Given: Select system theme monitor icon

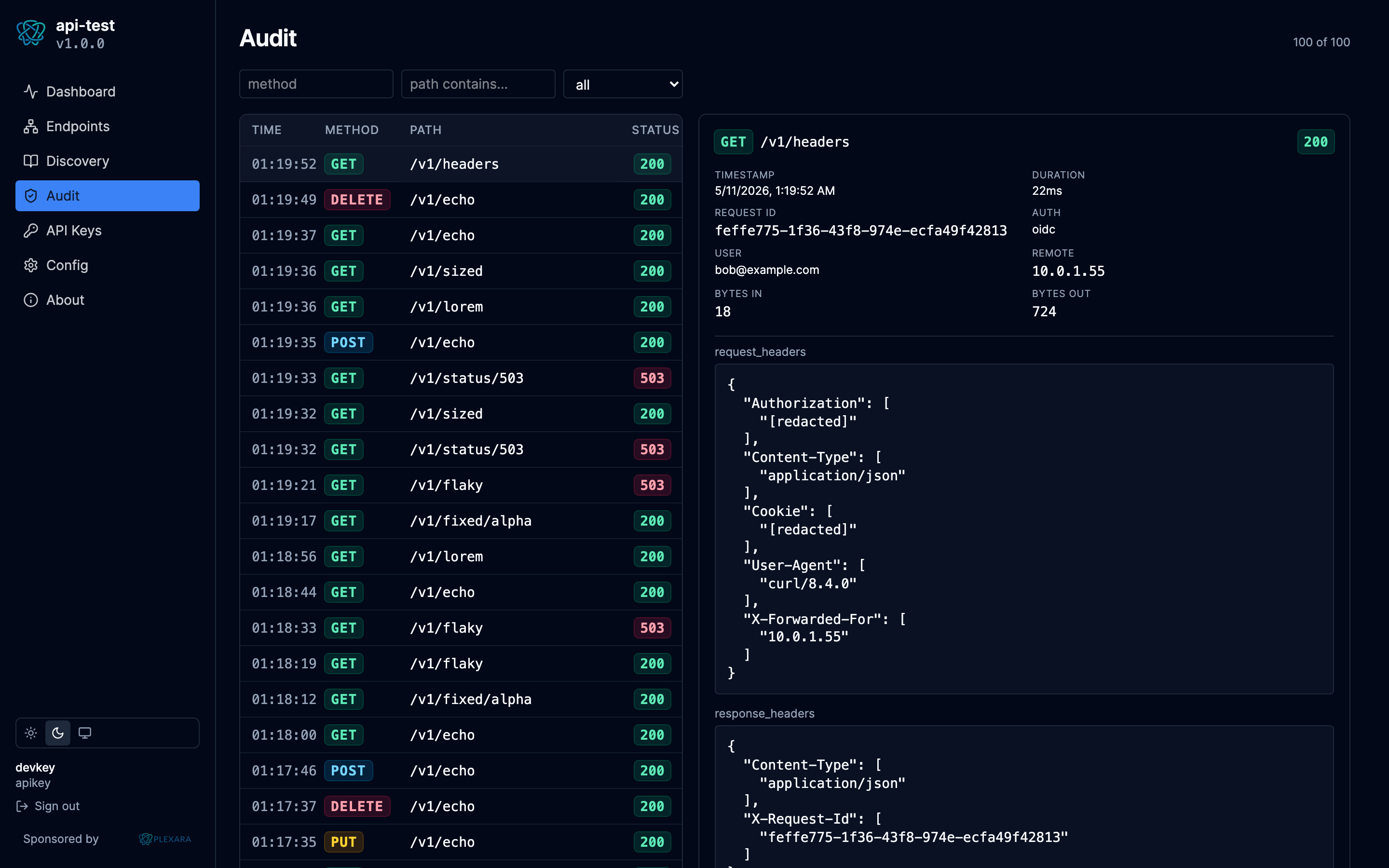Looking at the screenshot, I should point(85,733).
